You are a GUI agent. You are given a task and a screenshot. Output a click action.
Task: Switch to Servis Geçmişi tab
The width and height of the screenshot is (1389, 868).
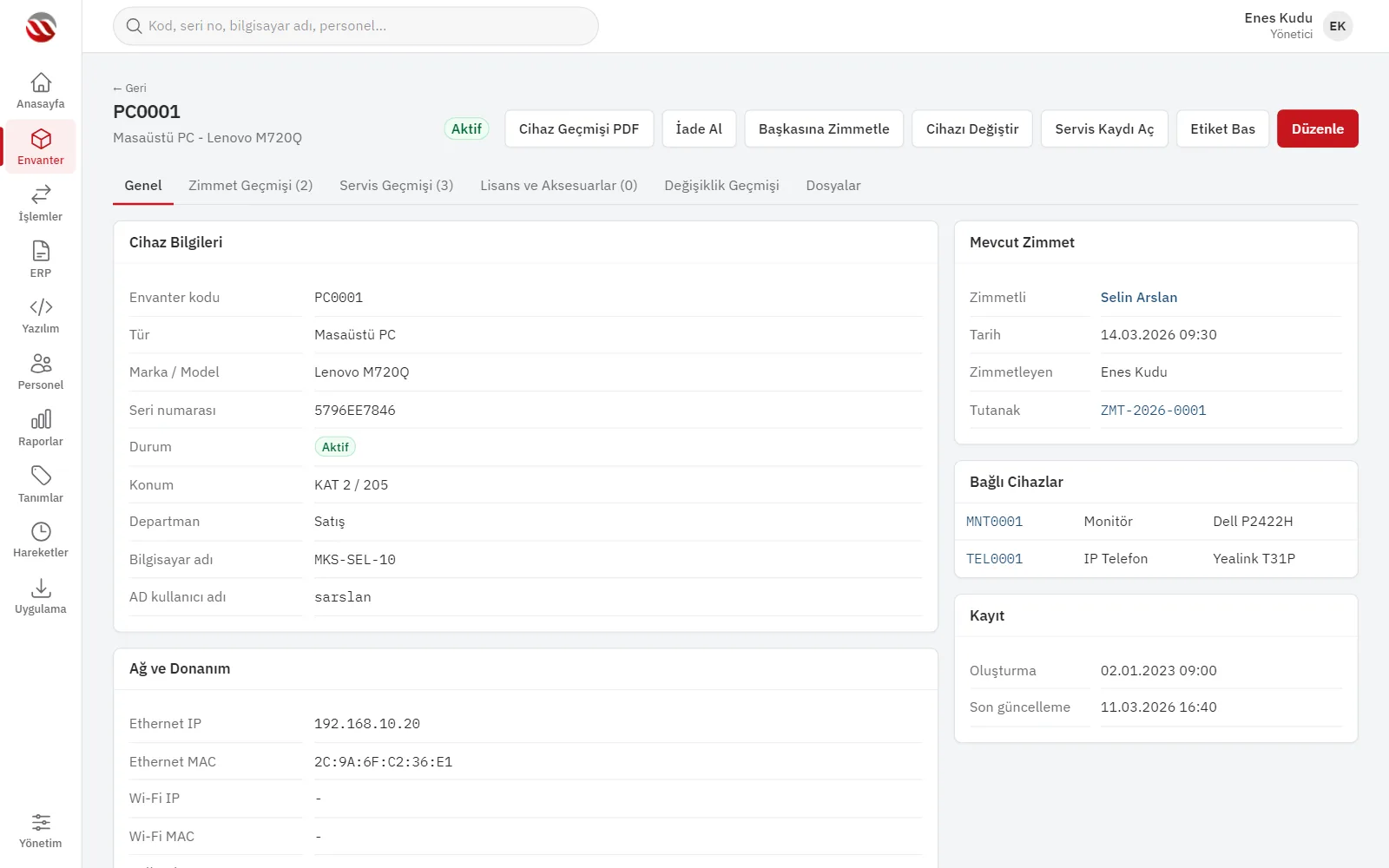[396, 186]
